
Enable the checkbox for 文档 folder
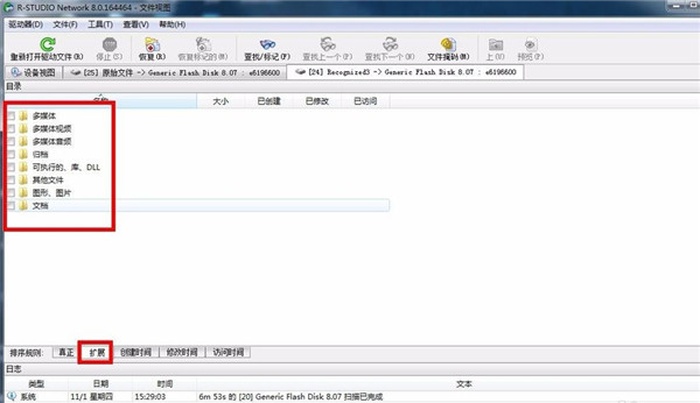coord(11,206)
